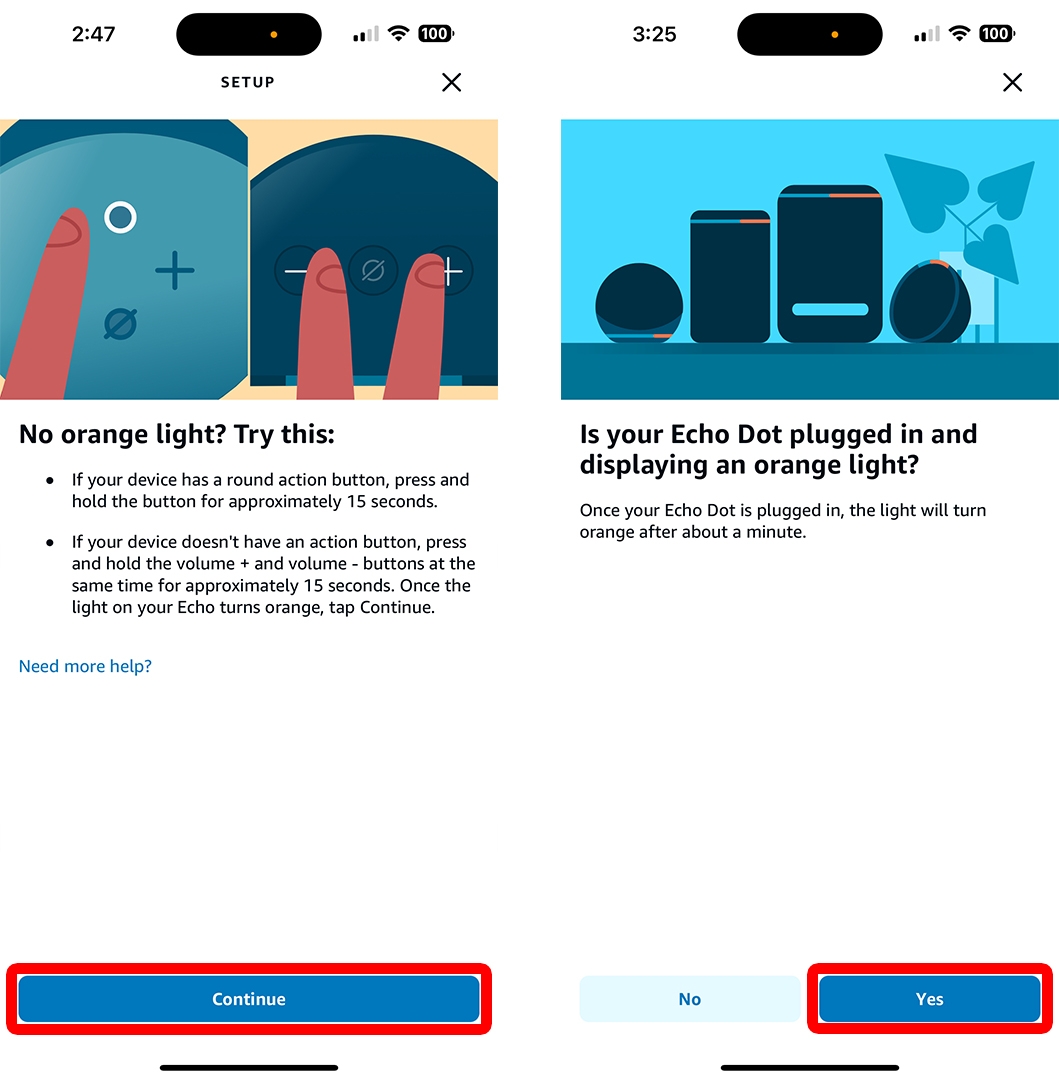
Task: Tap the Echo devices illustration with plant
Action: coord(810,259)
